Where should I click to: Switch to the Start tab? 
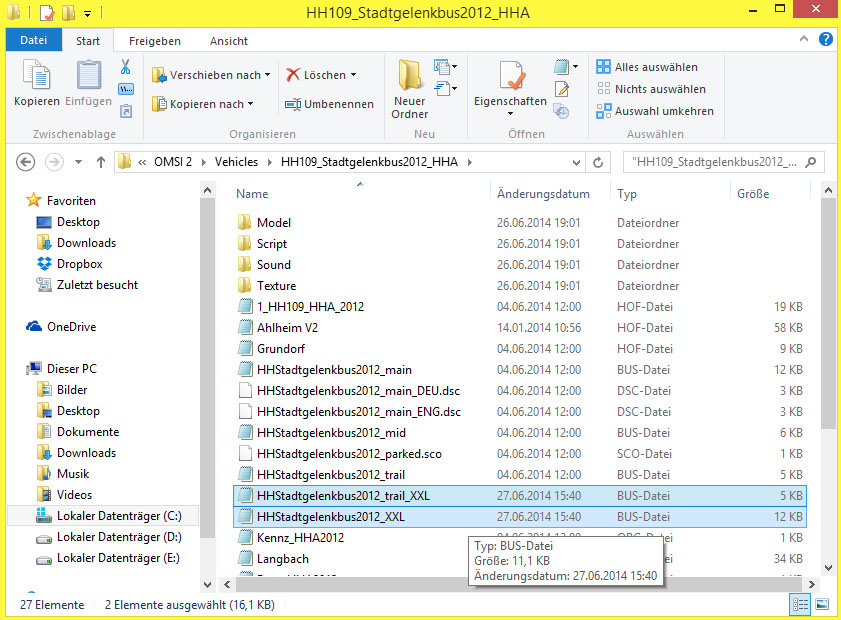pyautogui.click(x=88, y=41)
